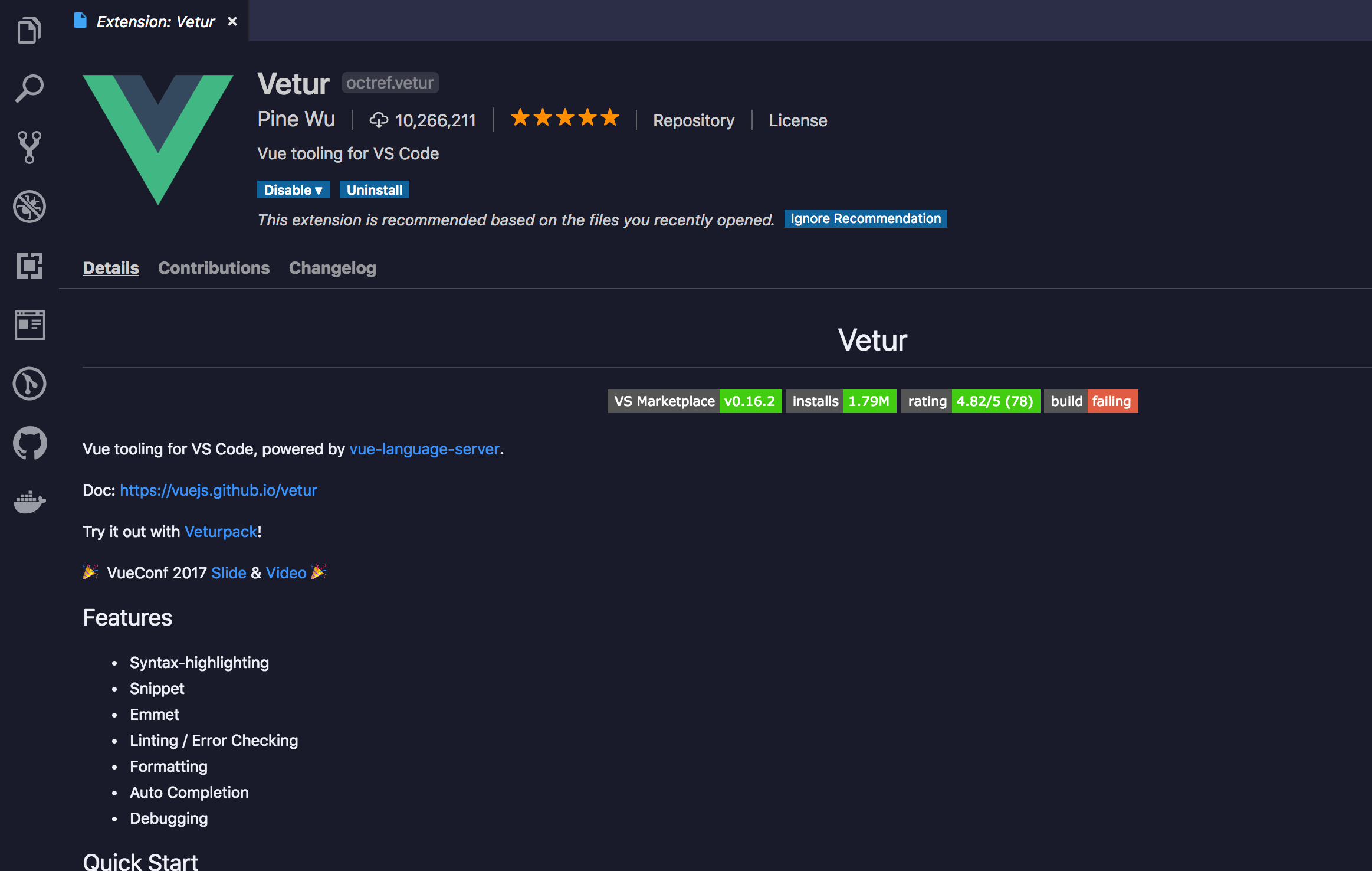Open the Search panel
The width and height of the screenshot is (1372, 871).
(x=29, y=87)
